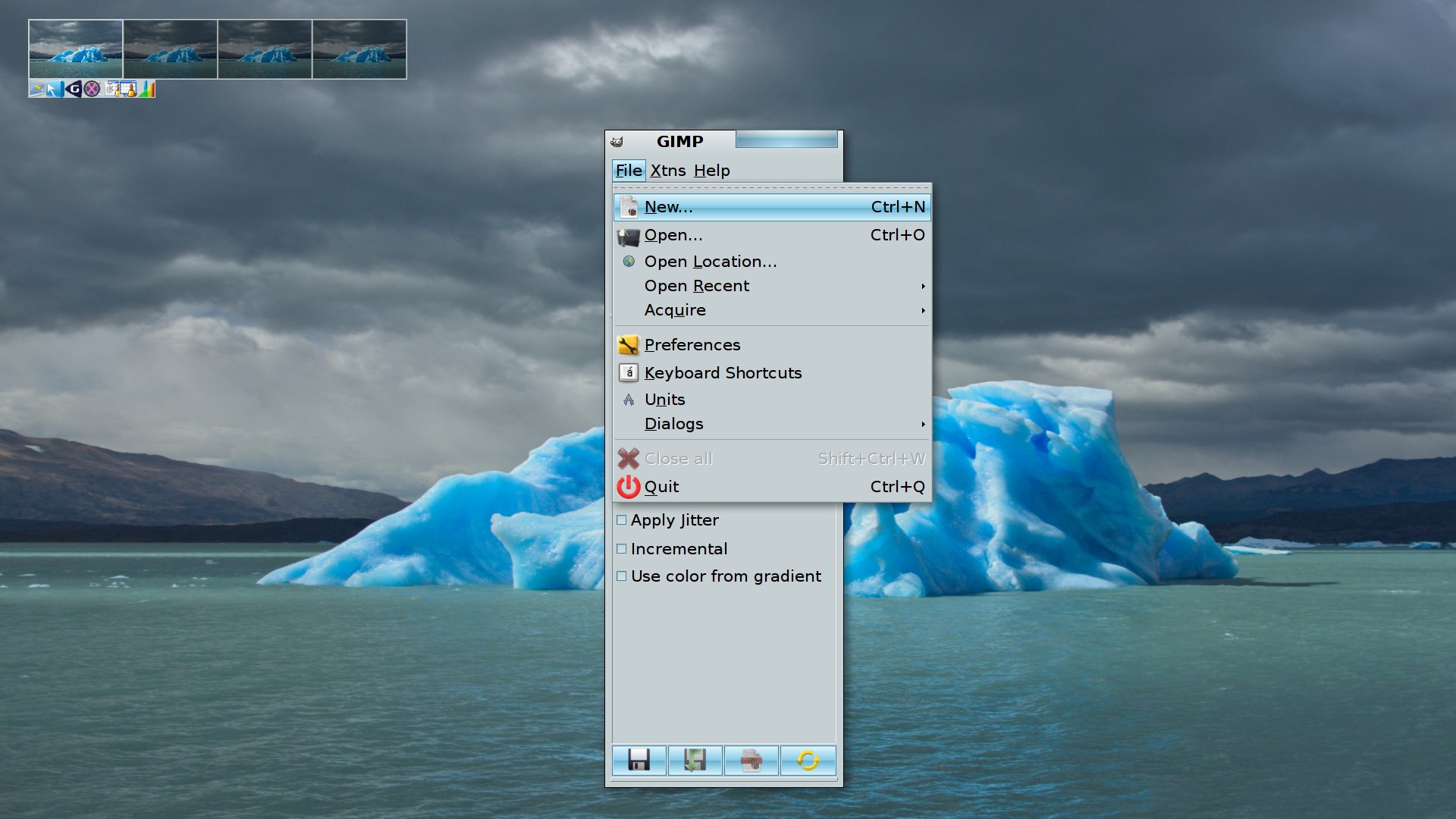Click the Dialogs label
Viewport: 1456px width, 819px height.
(x=674, y=424)
